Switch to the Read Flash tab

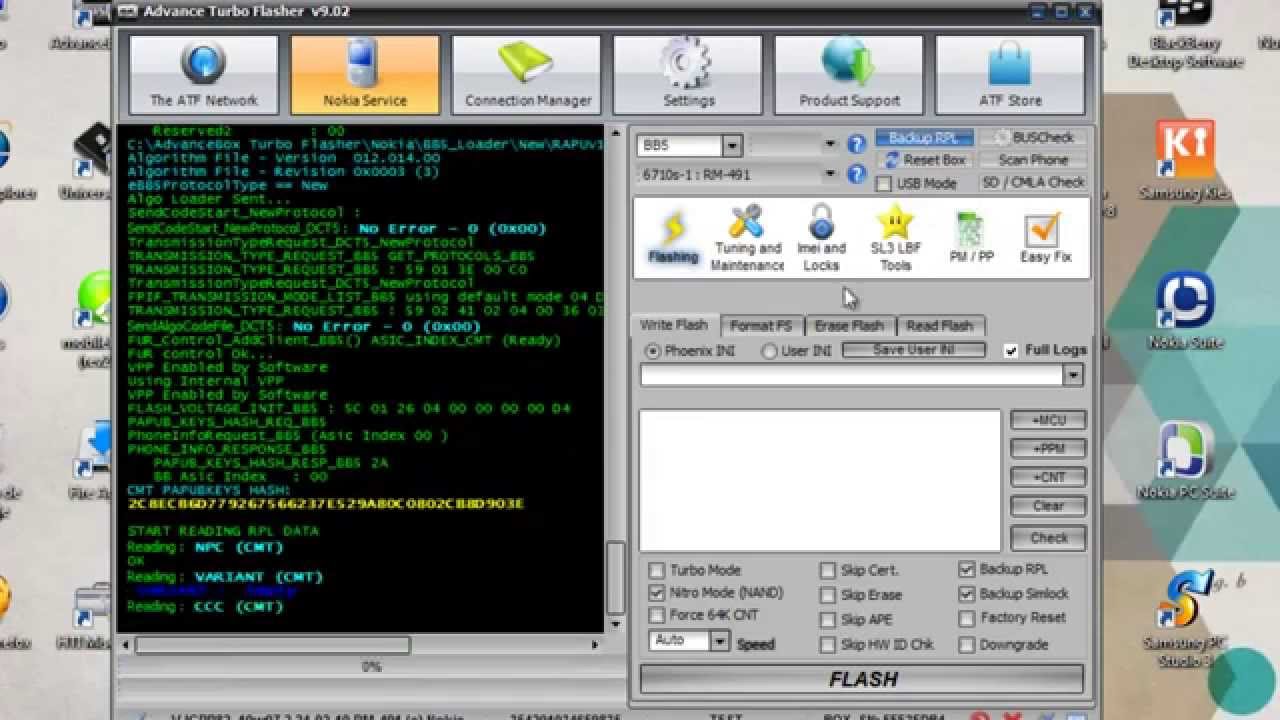[x=940, y=326]
